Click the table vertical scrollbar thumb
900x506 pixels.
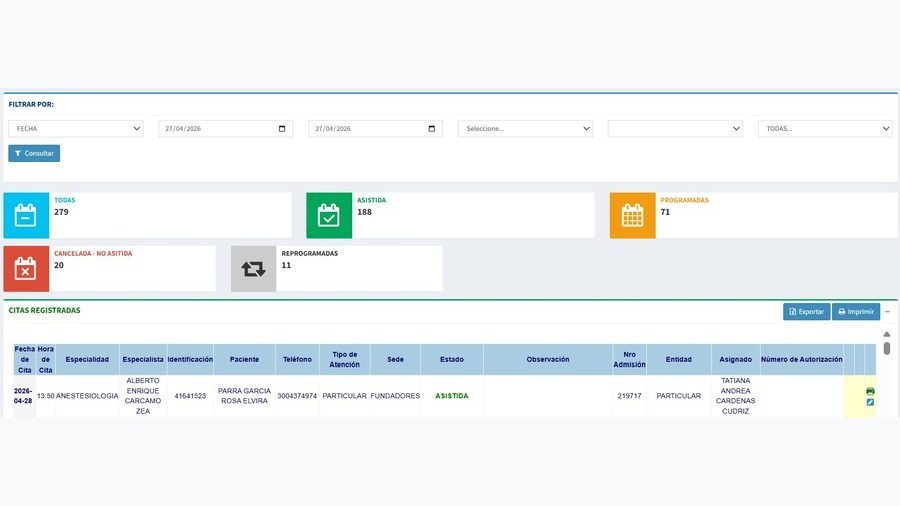point(887,348)
